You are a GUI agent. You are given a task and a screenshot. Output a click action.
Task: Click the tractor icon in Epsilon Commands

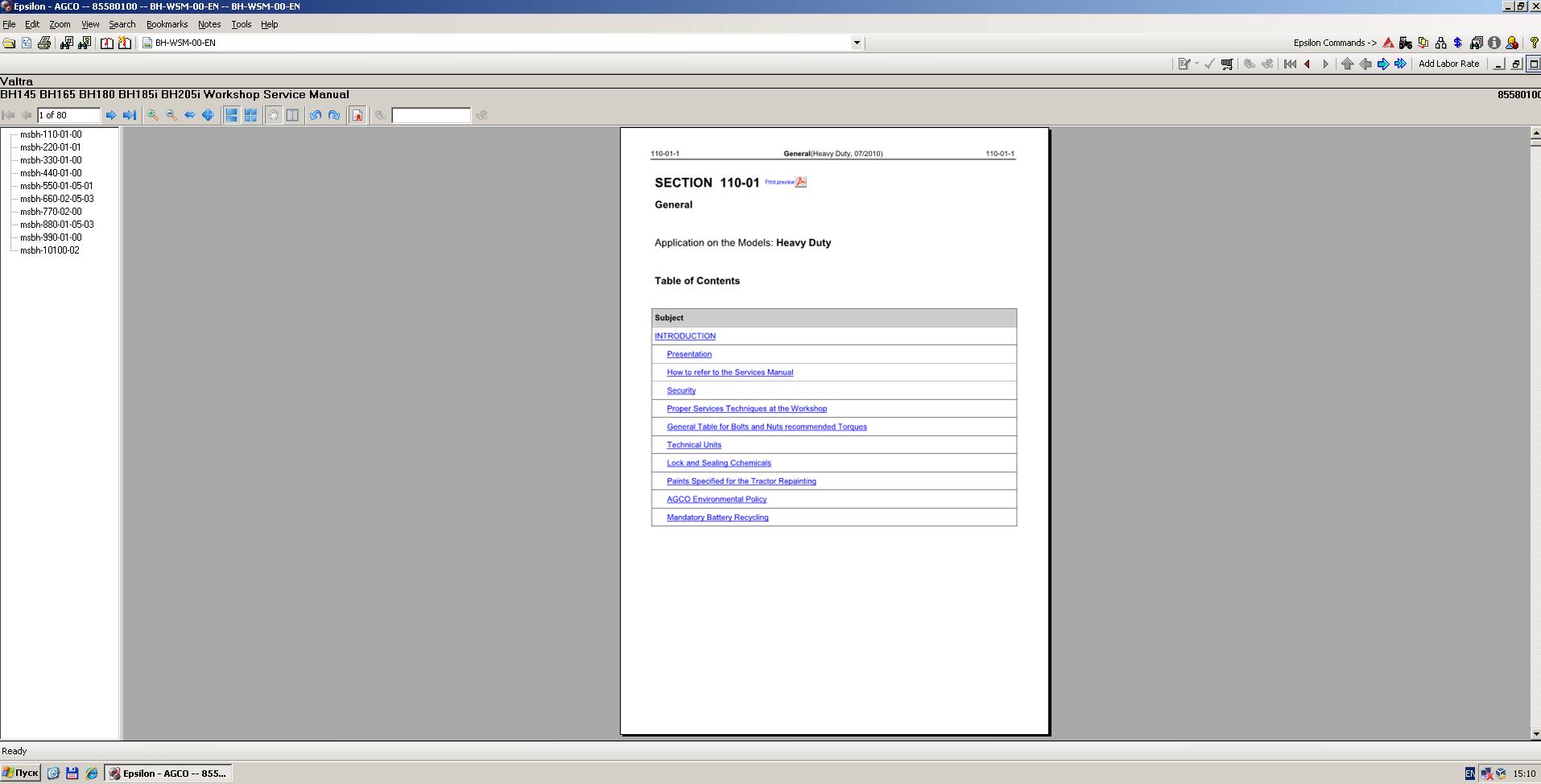1406,43
